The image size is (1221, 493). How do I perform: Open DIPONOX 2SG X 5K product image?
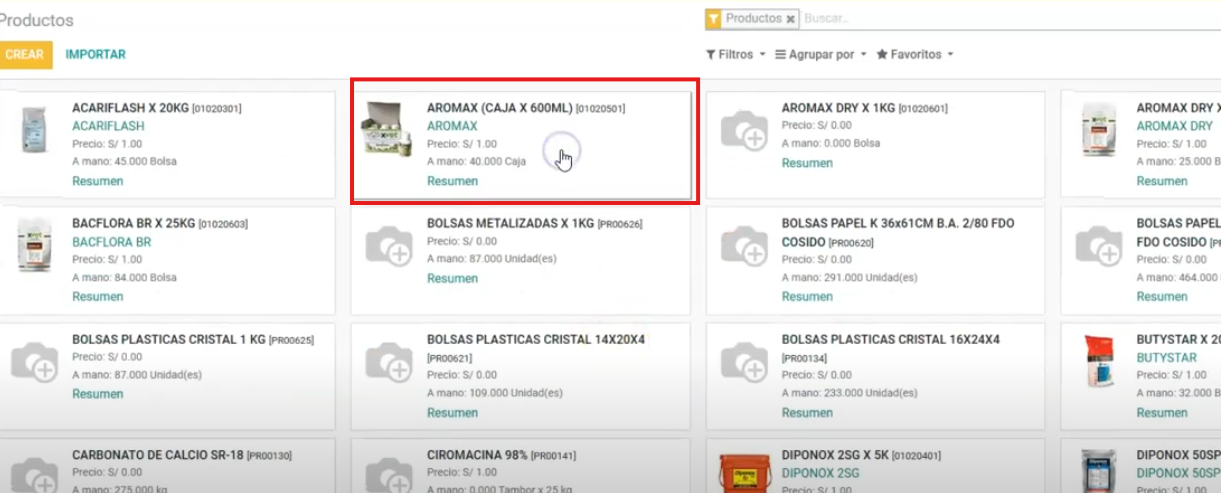744,471
